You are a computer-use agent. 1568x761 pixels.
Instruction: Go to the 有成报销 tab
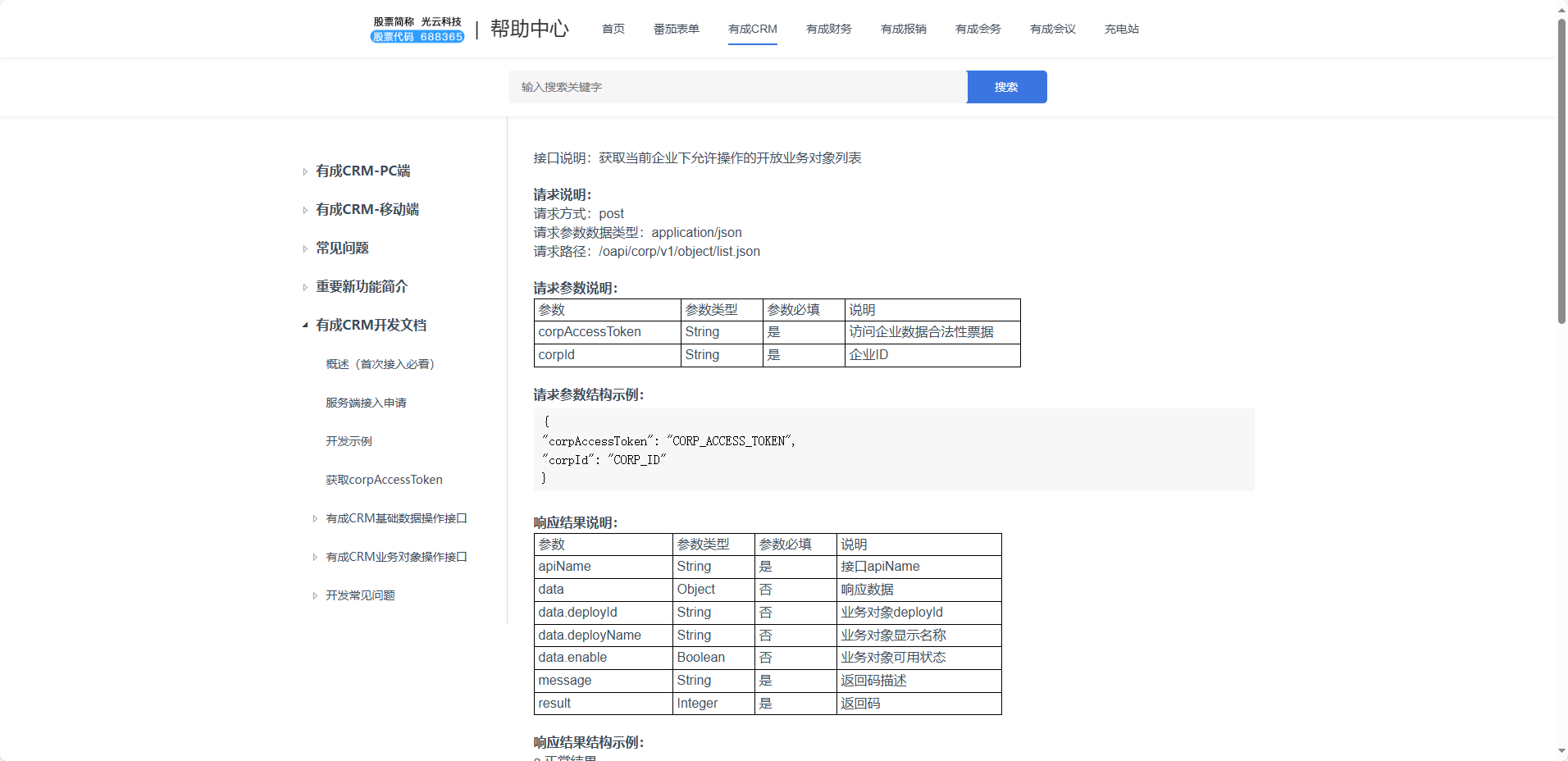[903, 29]
